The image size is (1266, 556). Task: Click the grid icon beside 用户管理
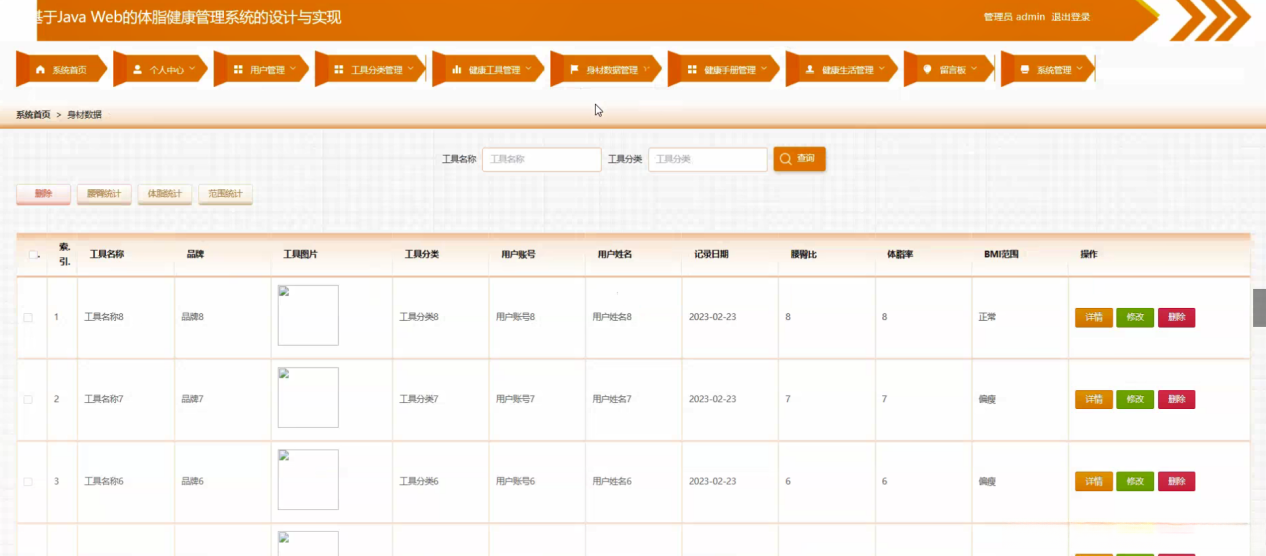pyautogui.click(x=238, y=70)
